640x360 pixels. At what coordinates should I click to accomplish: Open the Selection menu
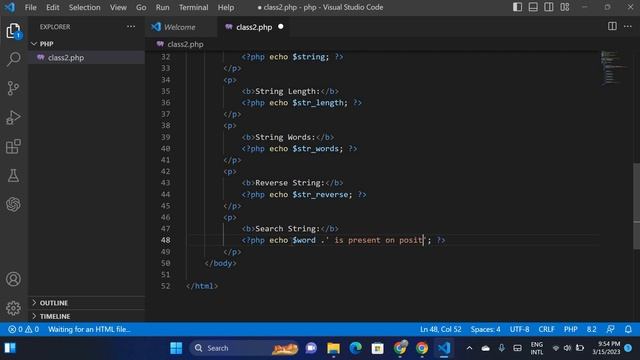click(84, 7)
